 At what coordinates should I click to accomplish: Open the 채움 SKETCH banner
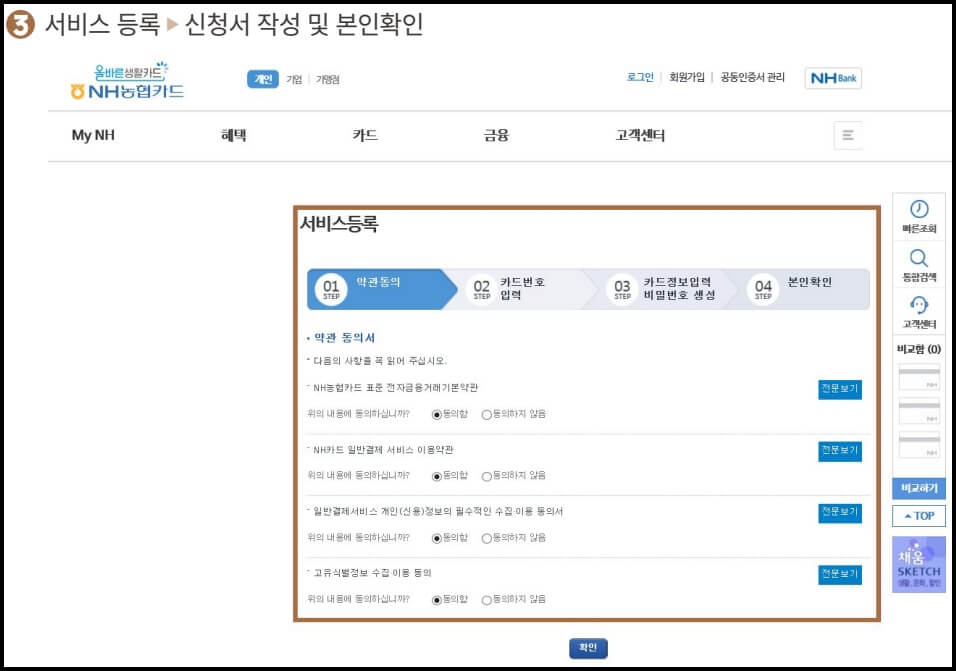pyautogui.click(x=917, y=563)
